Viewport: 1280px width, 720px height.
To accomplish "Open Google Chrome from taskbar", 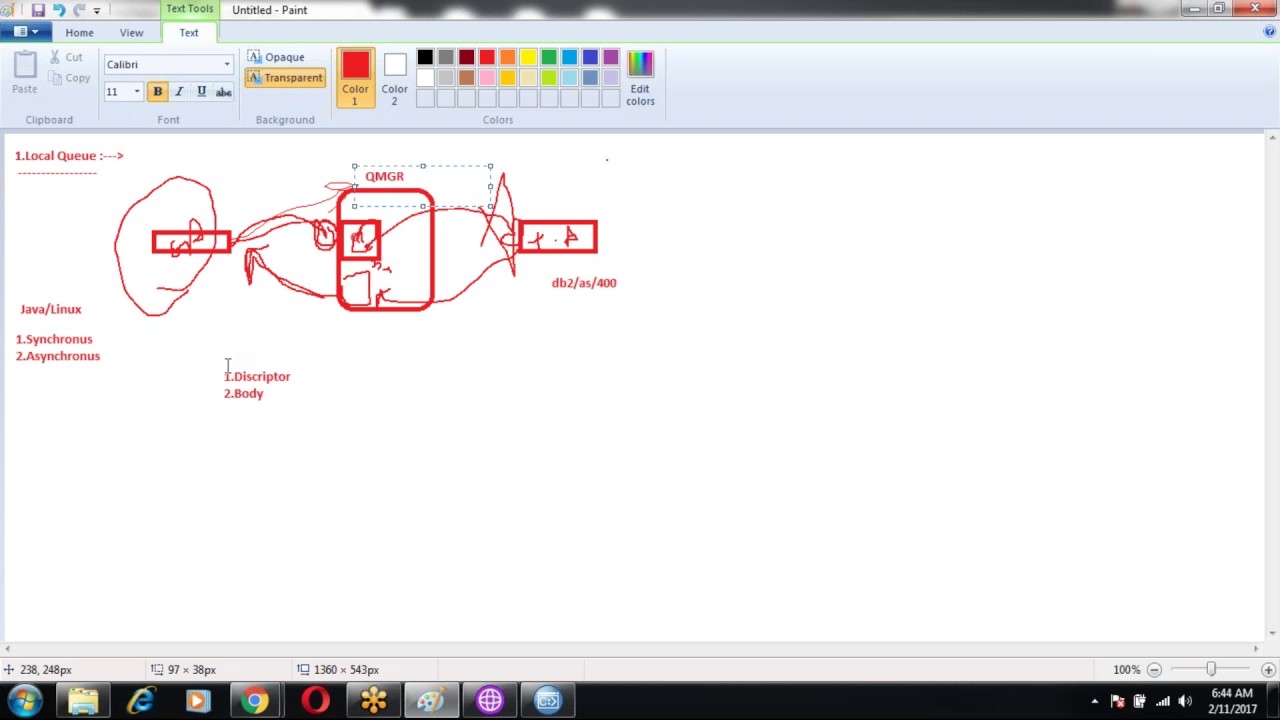I will pyautogui.click(x=256, y=701).
